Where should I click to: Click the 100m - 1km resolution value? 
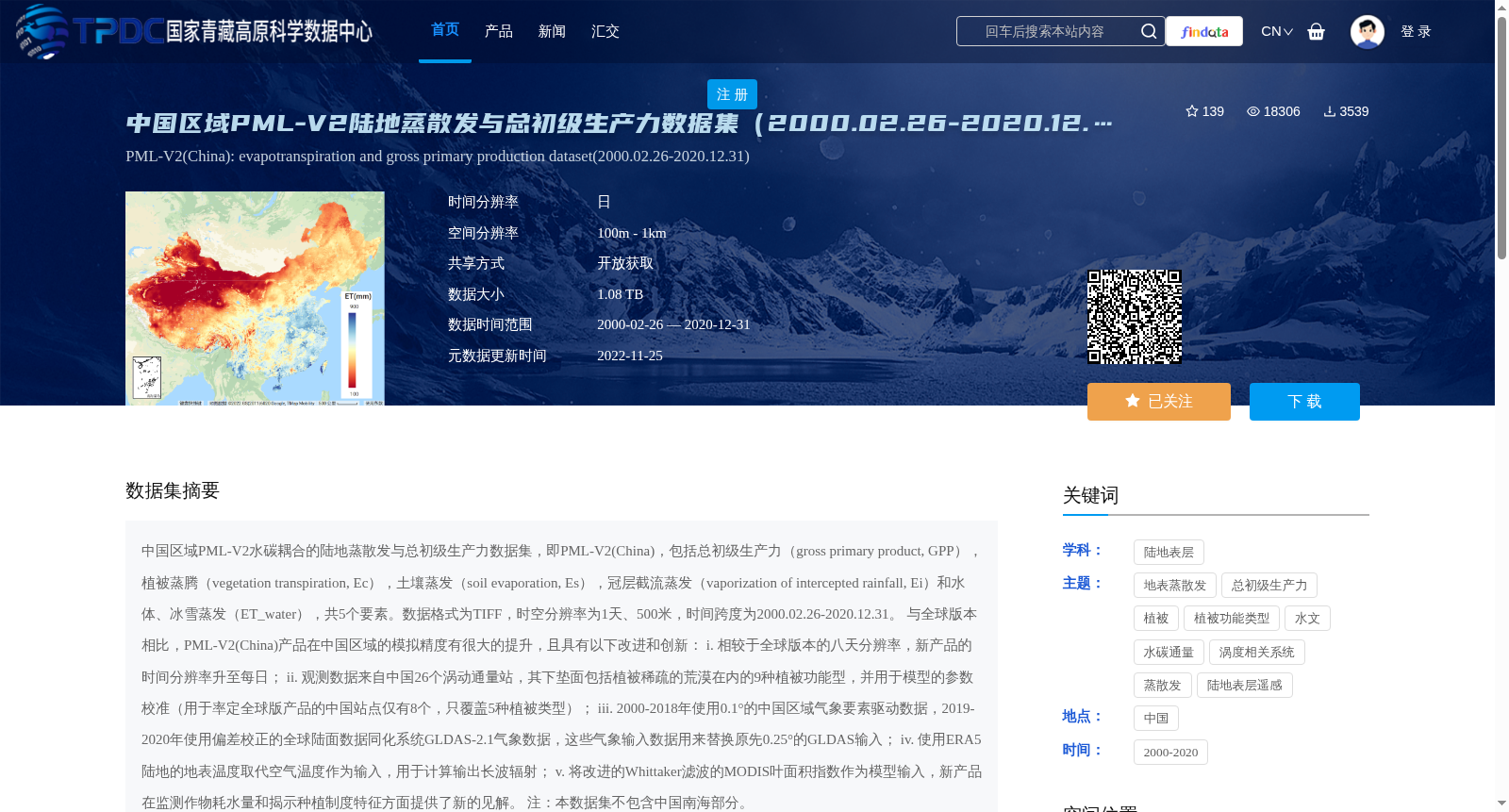[632, 233]
